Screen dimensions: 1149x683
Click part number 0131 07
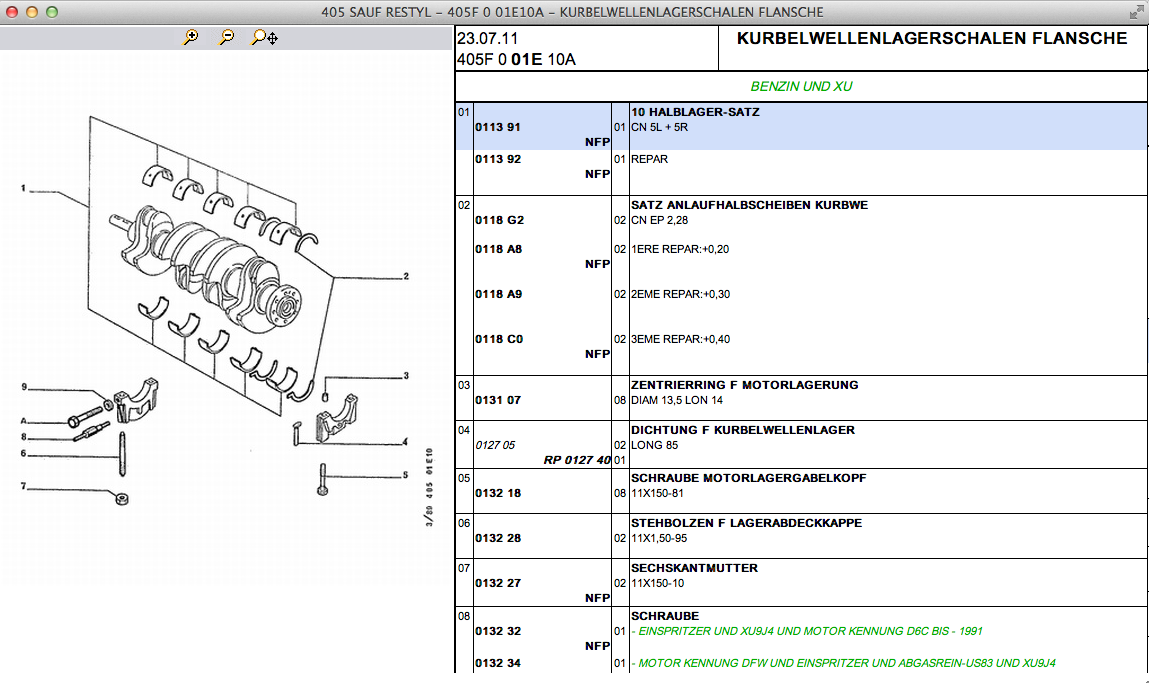[497, 400]
